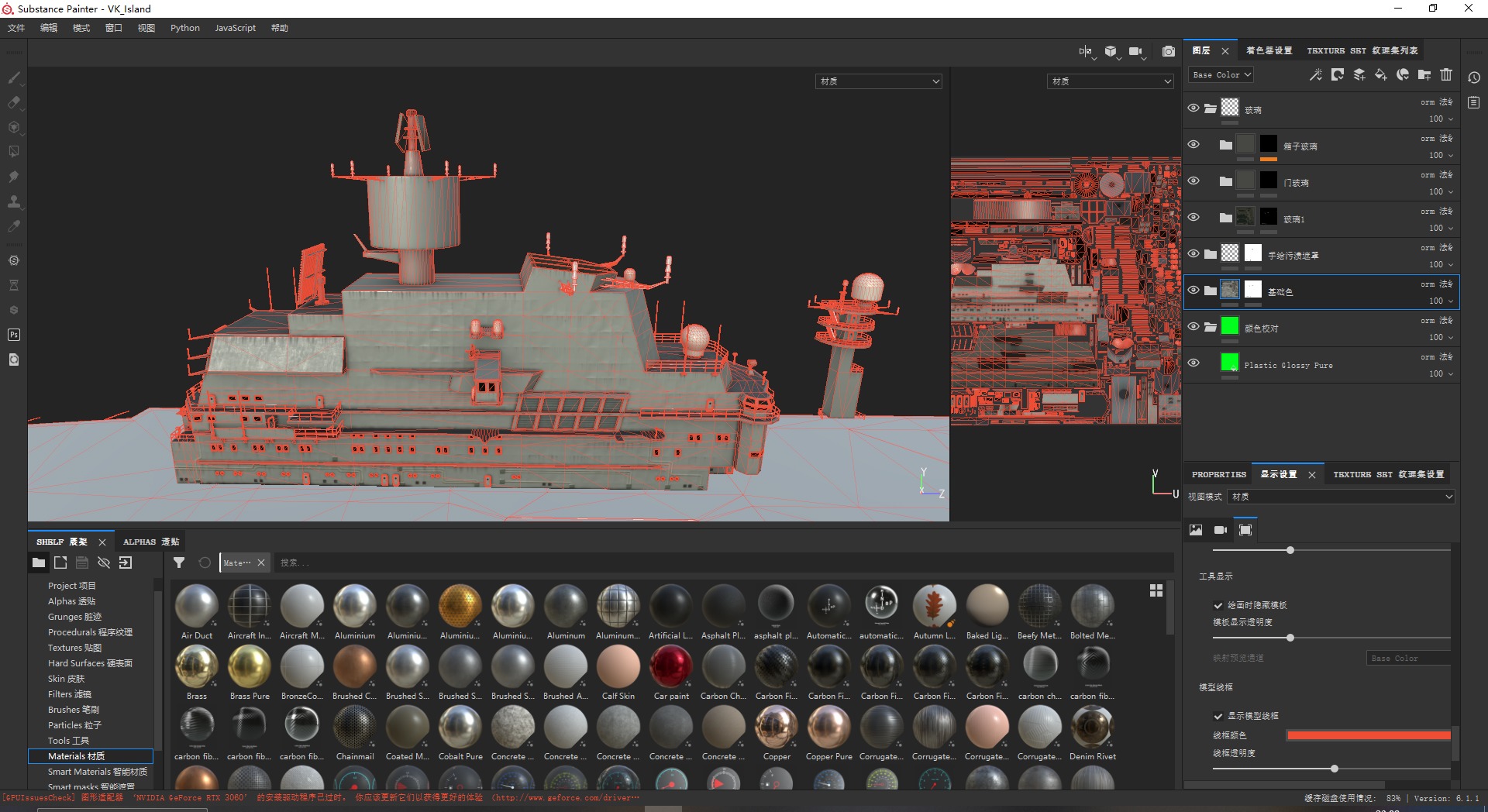Image resolution: width=1488 pixels, height=812 pixels.
Task: Open the camera selection icon above viewport
Action: 1136,51
